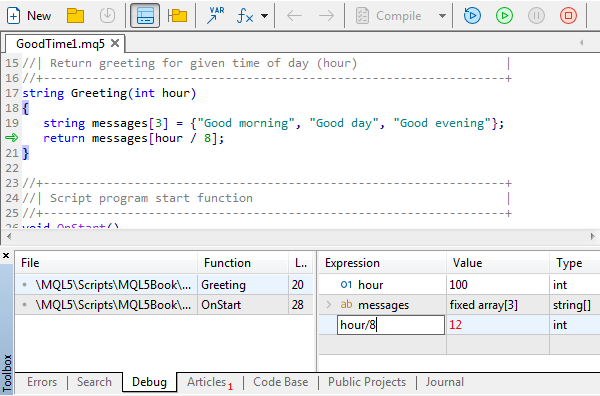600x396 pixels.
Task: Click the tab scroll left arrow
Action: [581, 42]
